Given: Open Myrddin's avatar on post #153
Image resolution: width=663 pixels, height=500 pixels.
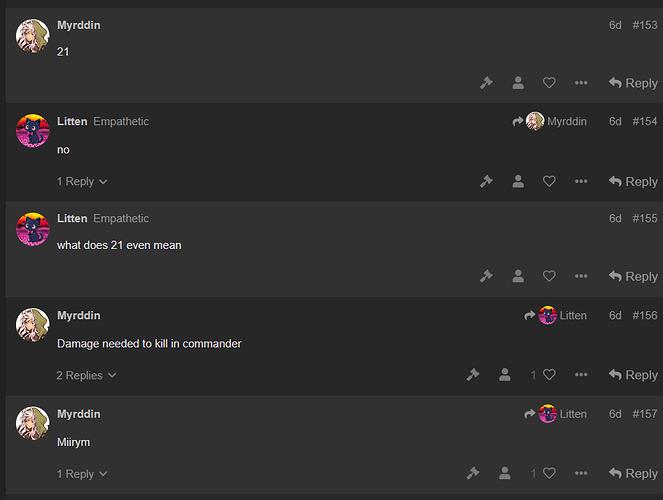Looking at the screenshot, I should (x=33, y=36).
